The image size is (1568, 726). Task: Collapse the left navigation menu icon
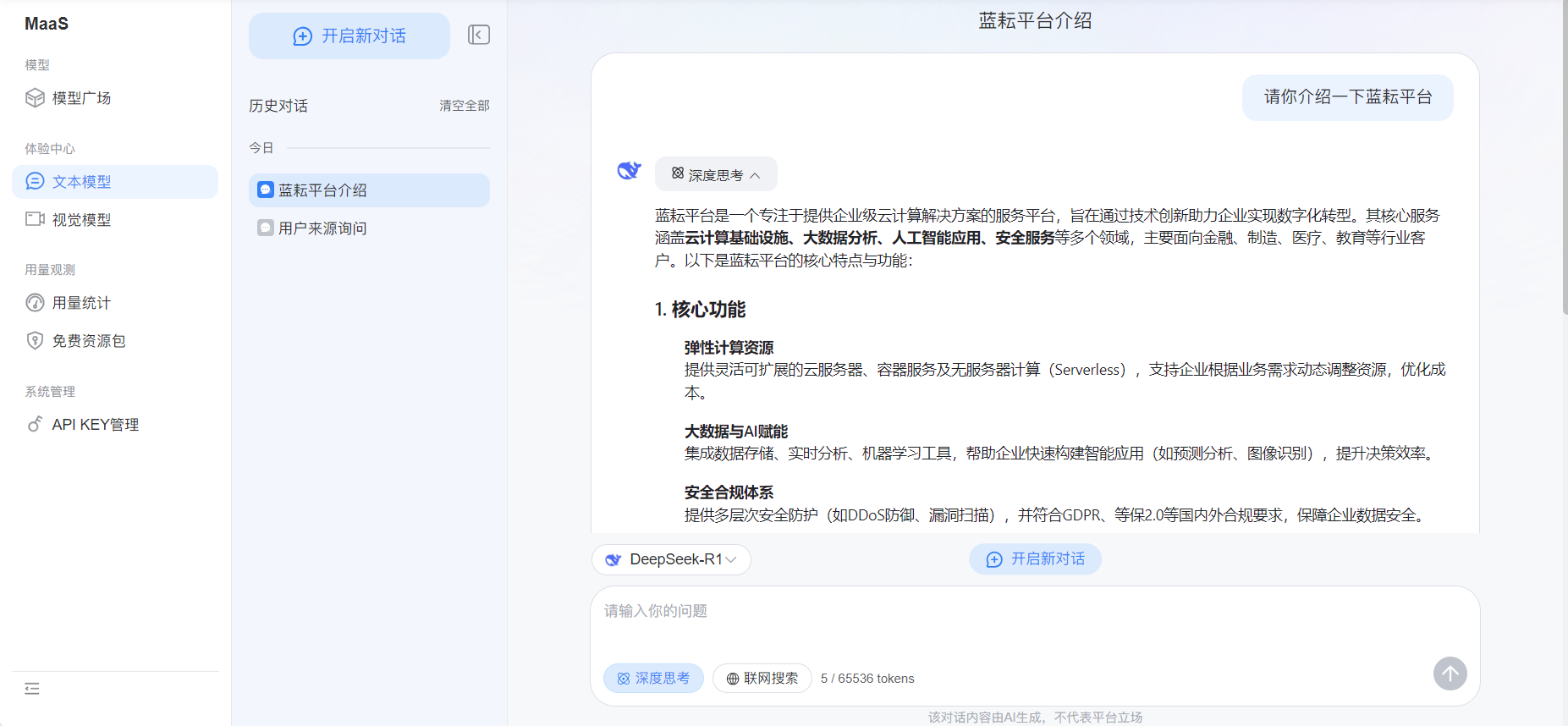coord(32,689)
